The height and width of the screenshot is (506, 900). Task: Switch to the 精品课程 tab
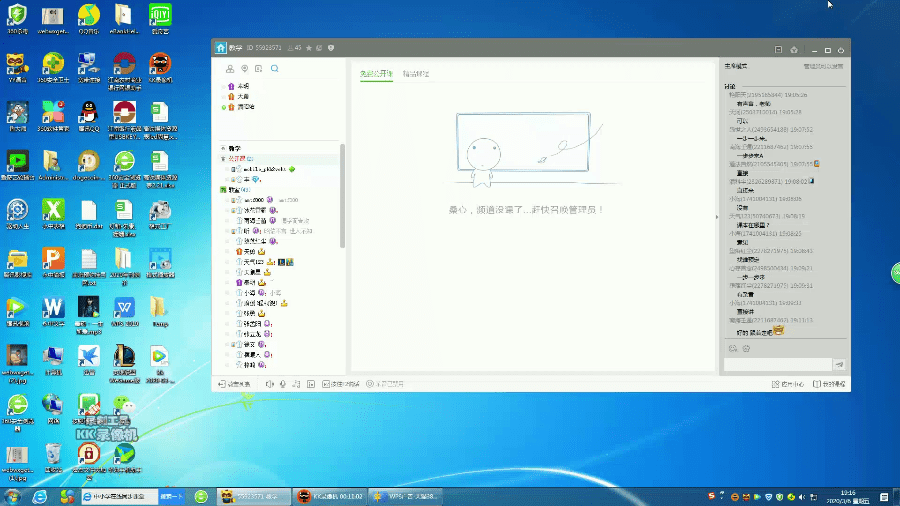[x=416, y=74]
